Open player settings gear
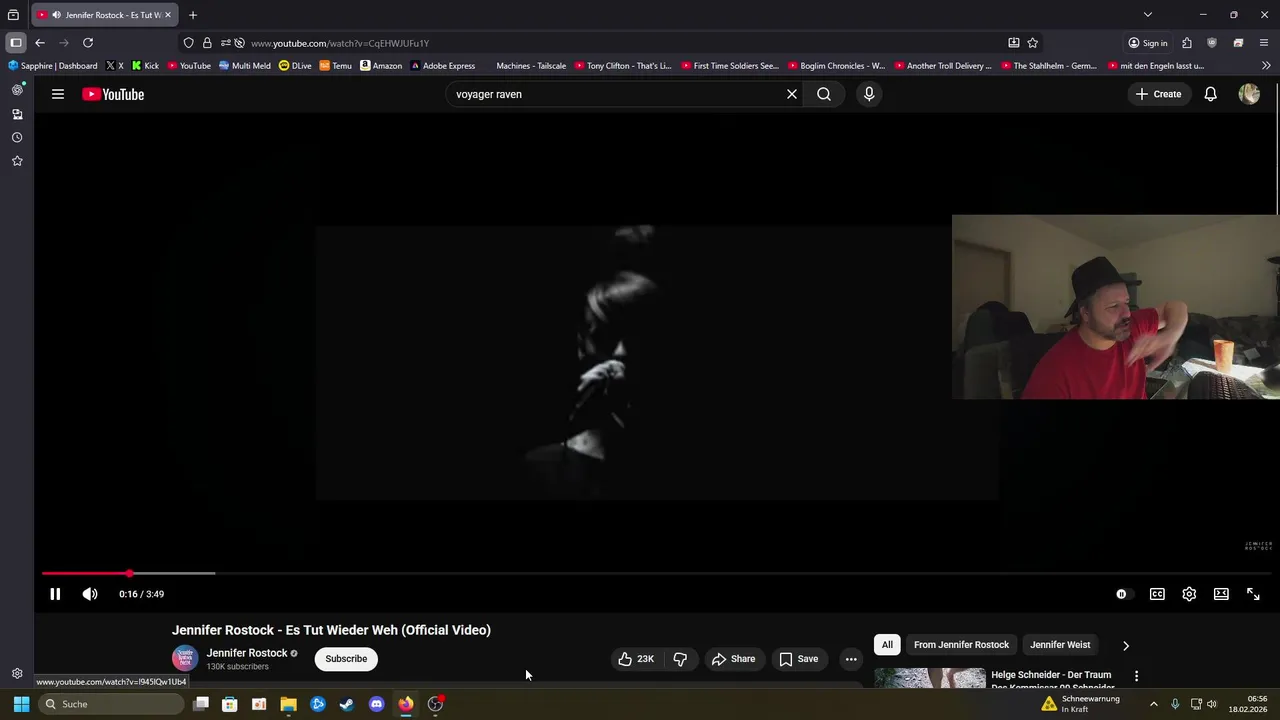This screenshot has width=1280, height=720. [x=1189, y=594]
